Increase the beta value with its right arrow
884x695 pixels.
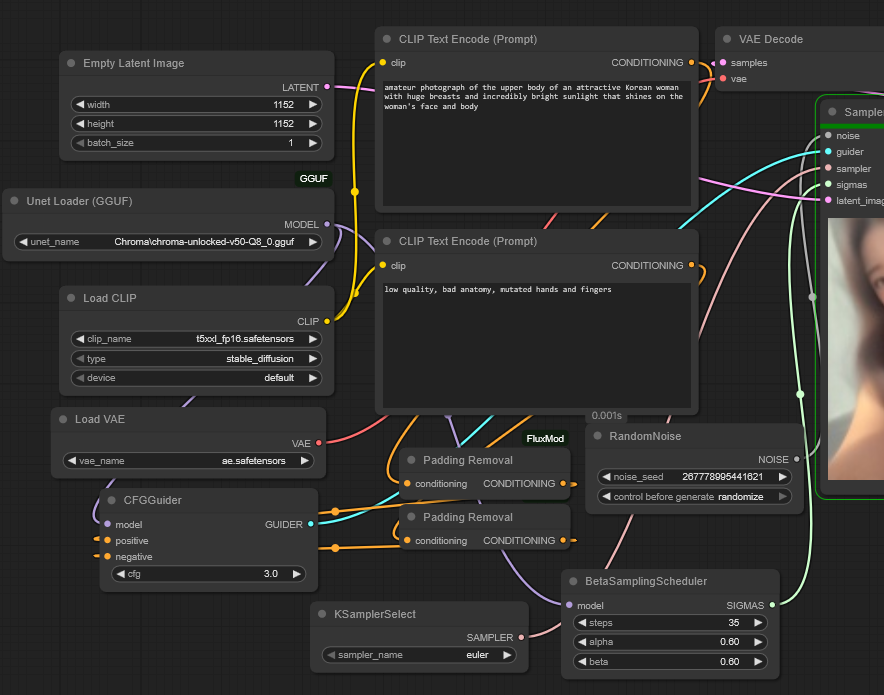pyautogui.click(x=758, y=661)
